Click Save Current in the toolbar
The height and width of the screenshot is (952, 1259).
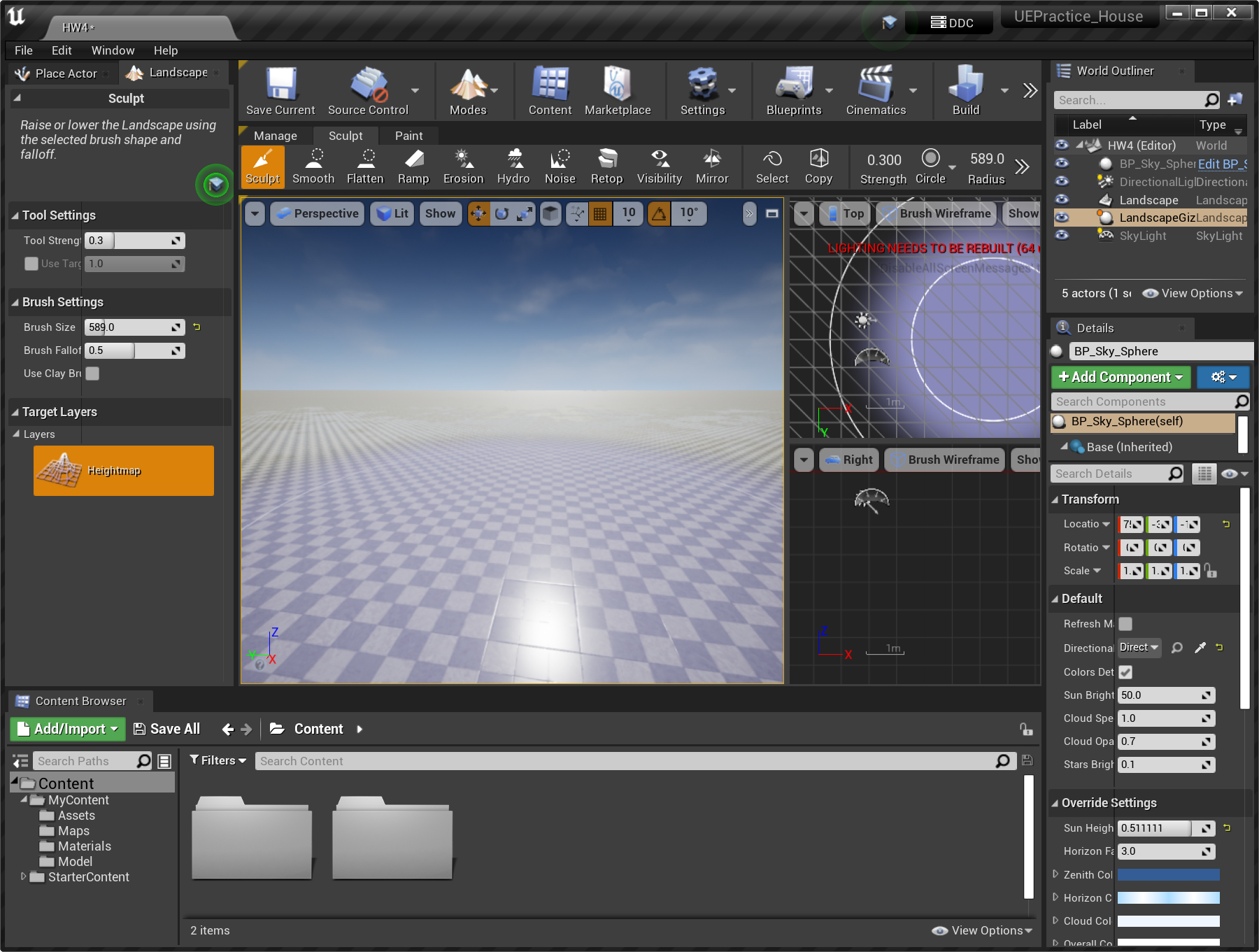(280, 91)
